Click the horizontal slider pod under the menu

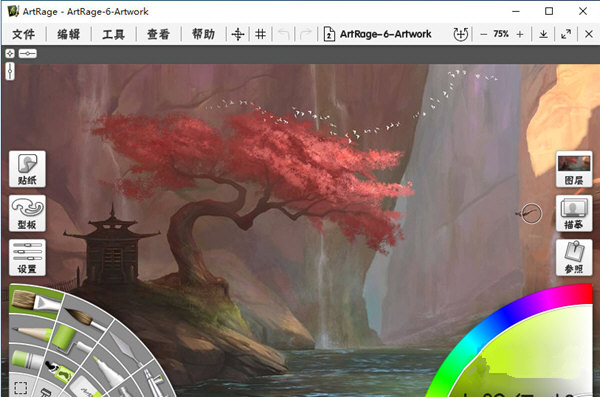(x=28, y=54)
